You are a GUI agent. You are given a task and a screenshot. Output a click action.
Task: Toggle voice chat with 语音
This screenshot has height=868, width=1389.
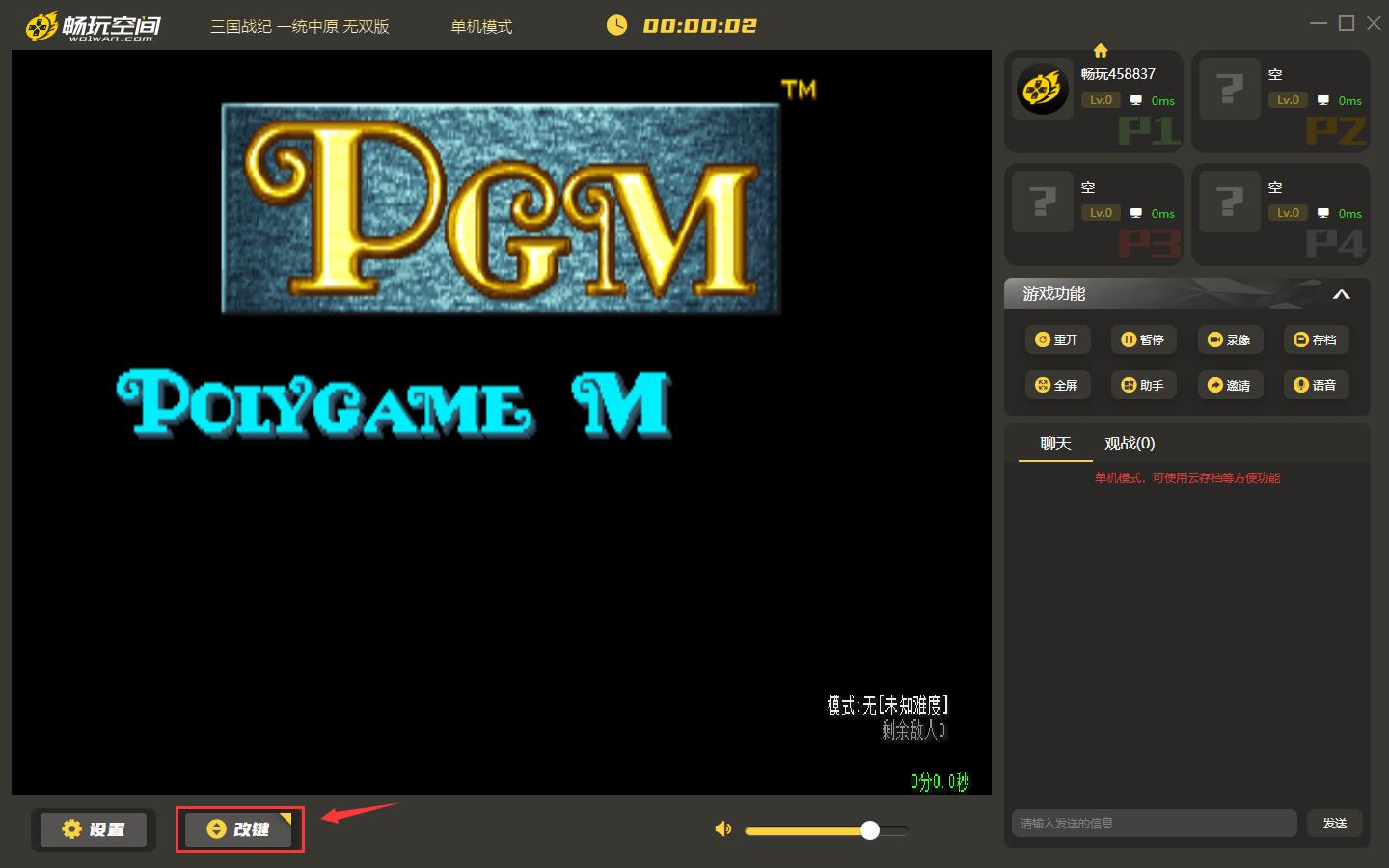[1316, 385]
